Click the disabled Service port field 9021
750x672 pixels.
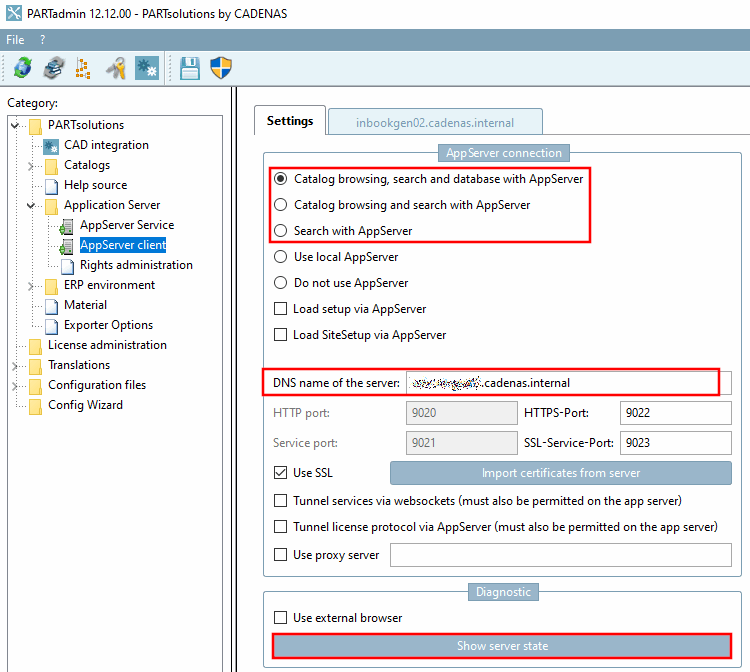(x=462, y=443)
